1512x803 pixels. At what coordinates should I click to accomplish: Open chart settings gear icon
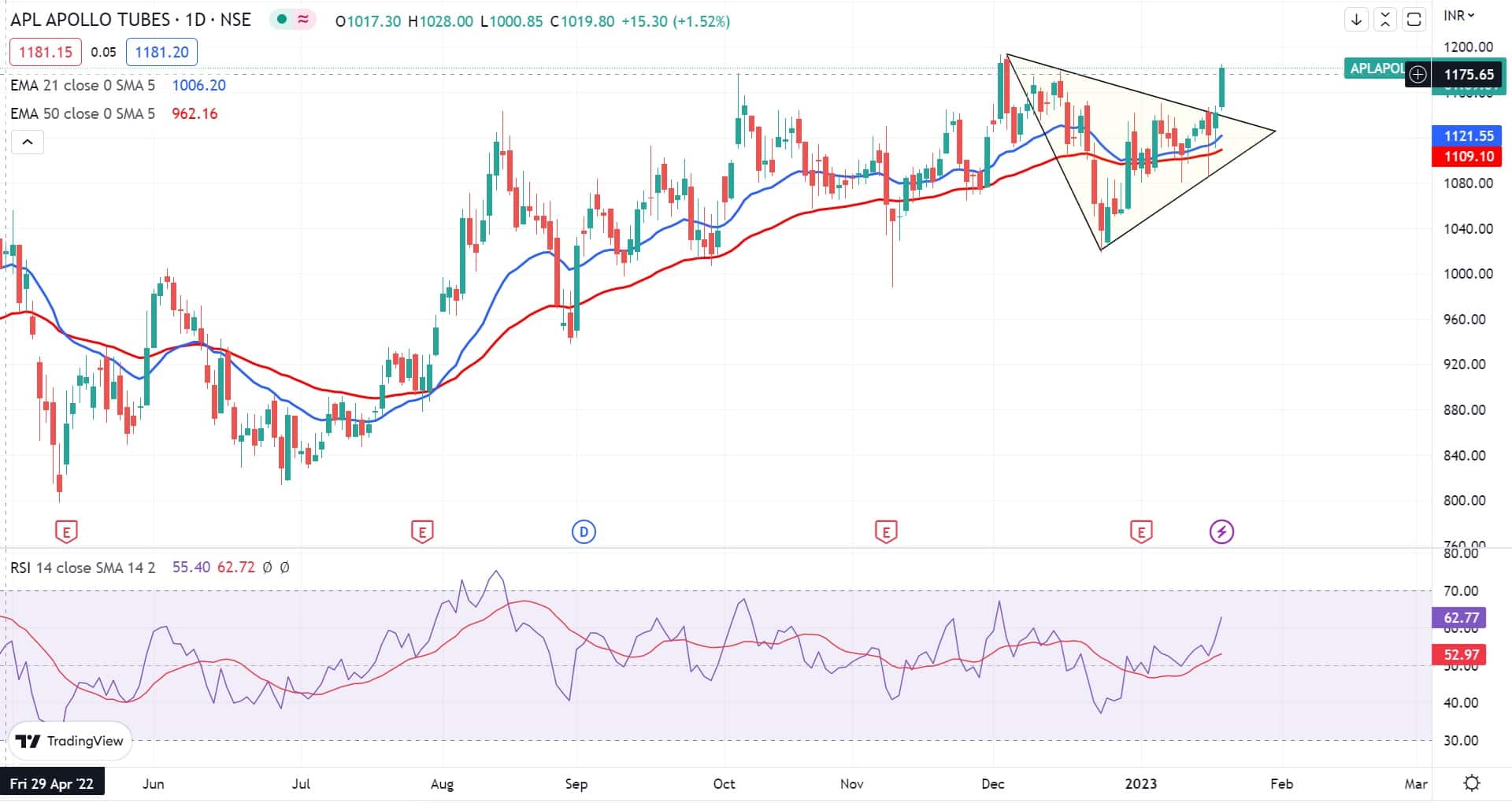tap(1471, 783)
